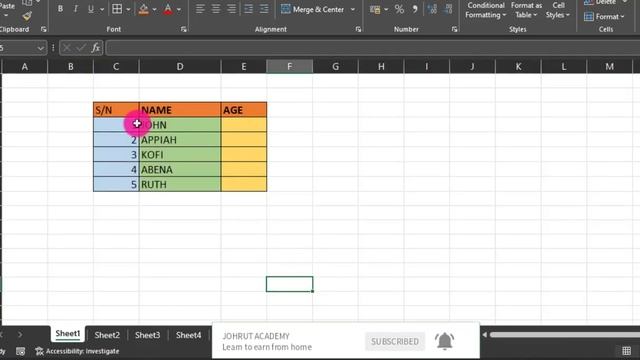The height and width of the screenshot is (360, 640).
Task: Open the Format cells menu
Action: pyautogui.click(x=604, y=17)
